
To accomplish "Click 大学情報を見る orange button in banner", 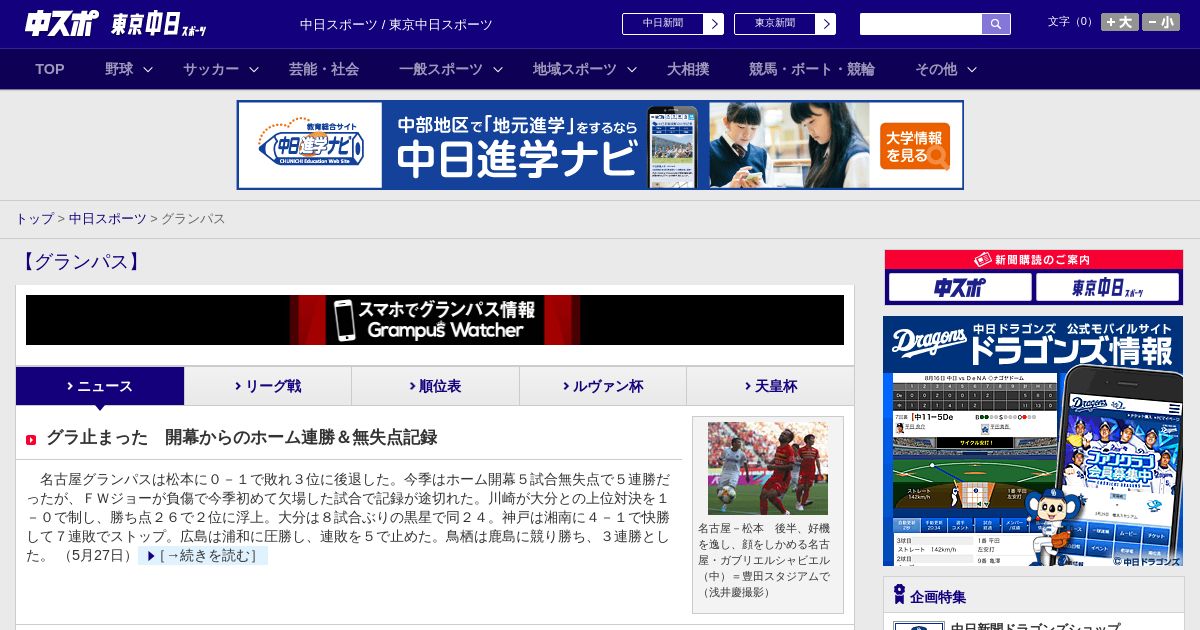I will pos(915,146).
